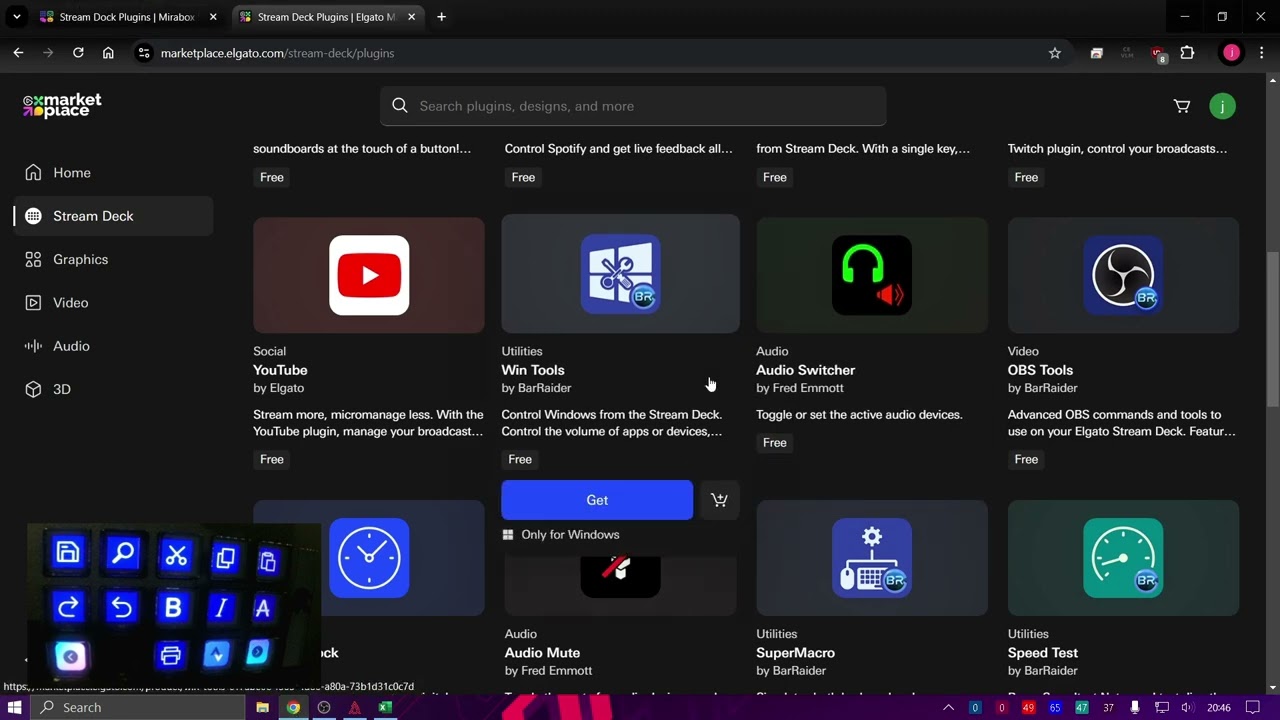
Task: Focus the Search plugins, designs field
Action: (x=633, y=106)
